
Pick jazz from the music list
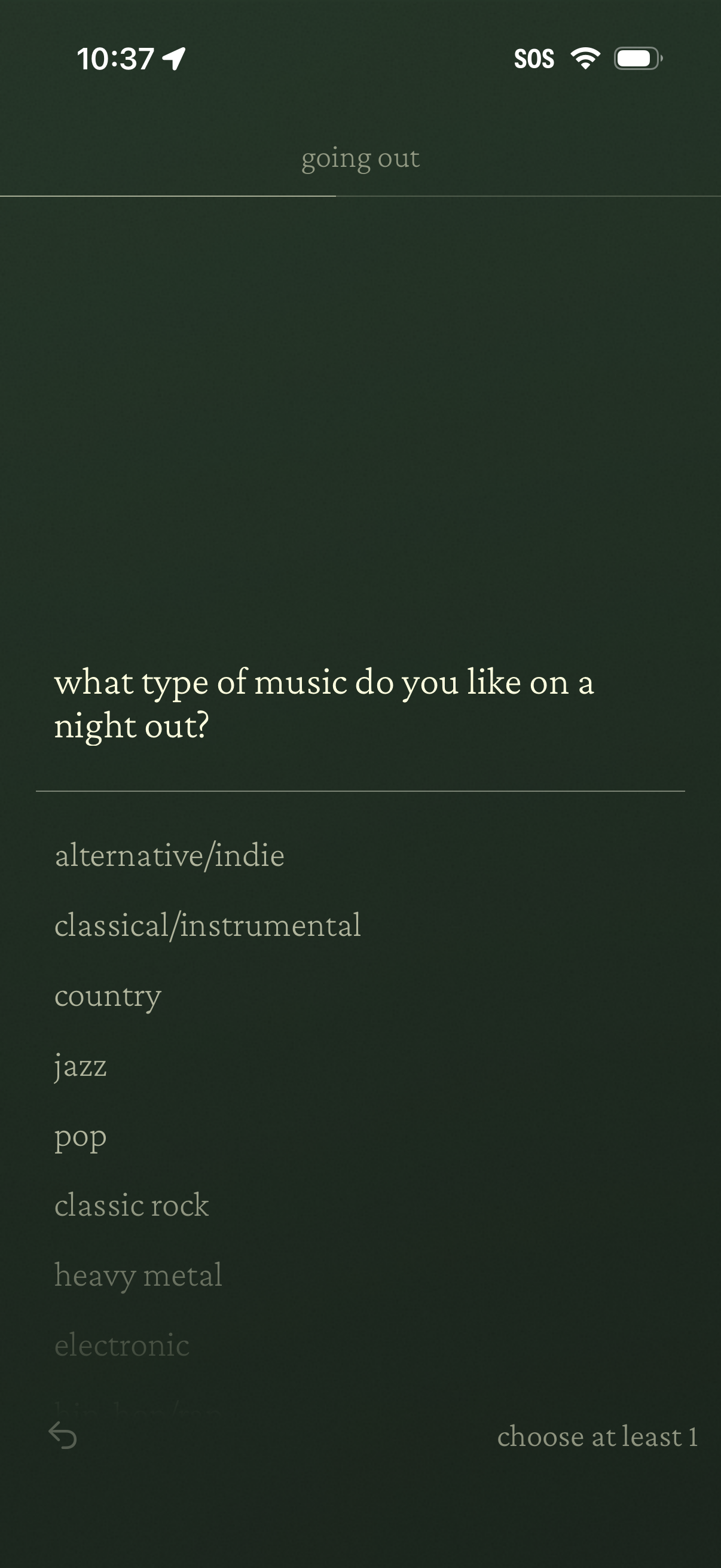[80, 1065]
